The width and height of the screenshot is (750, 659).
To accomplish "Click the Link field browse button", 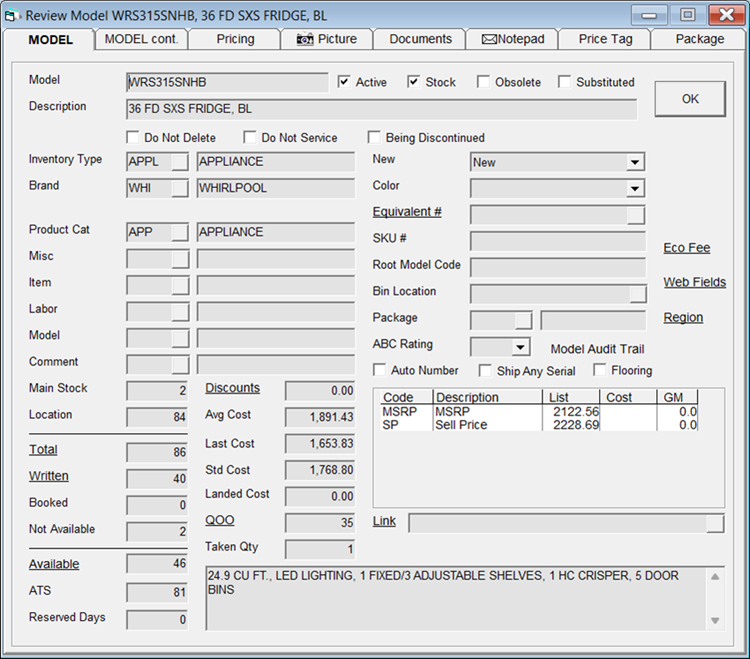I will coord(714,523).
